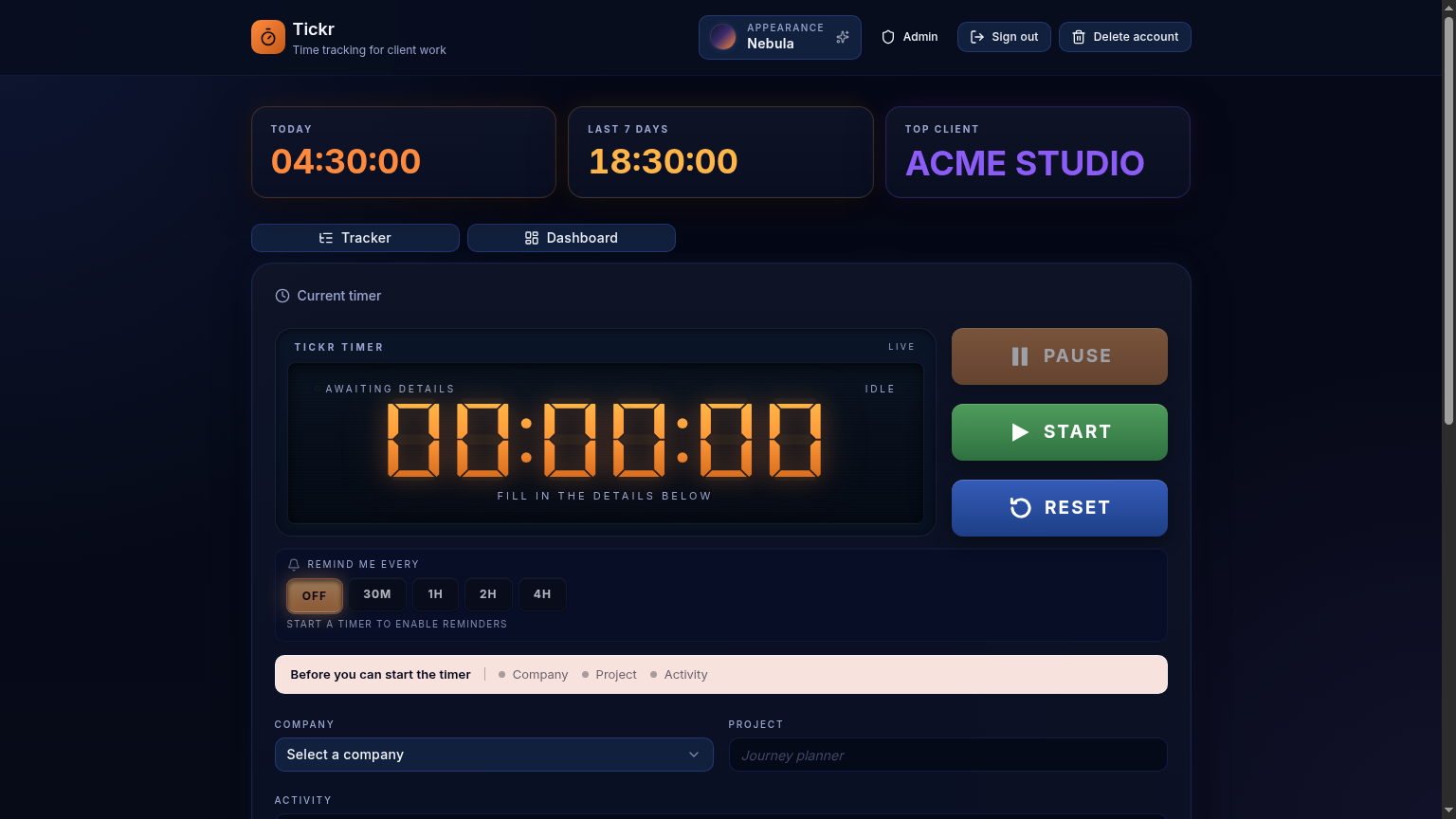
Task: Set reminder interval to 30M
Action: pos(377,594)
